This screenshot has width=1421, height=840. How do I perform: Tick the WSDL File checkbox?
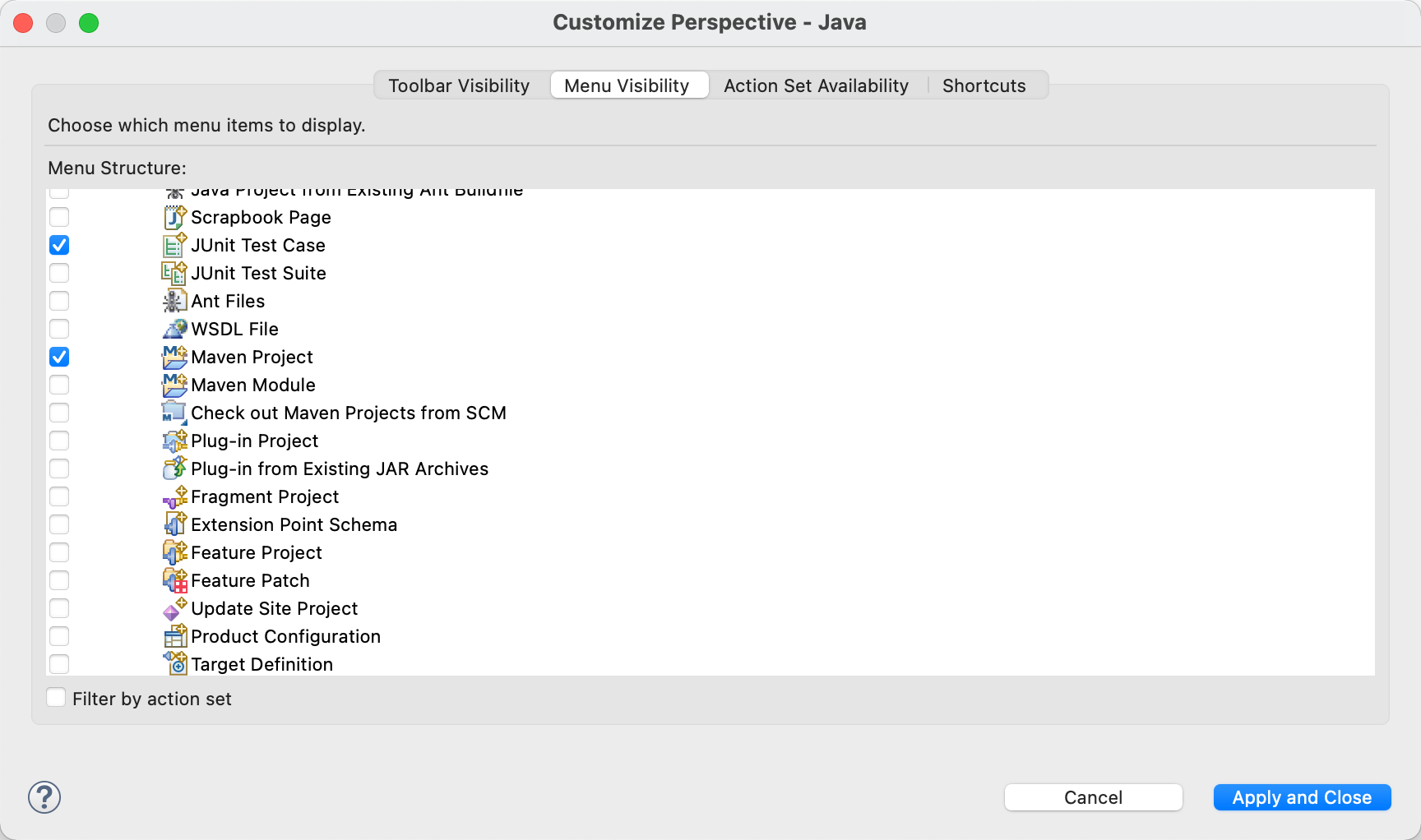pos(59,329)
